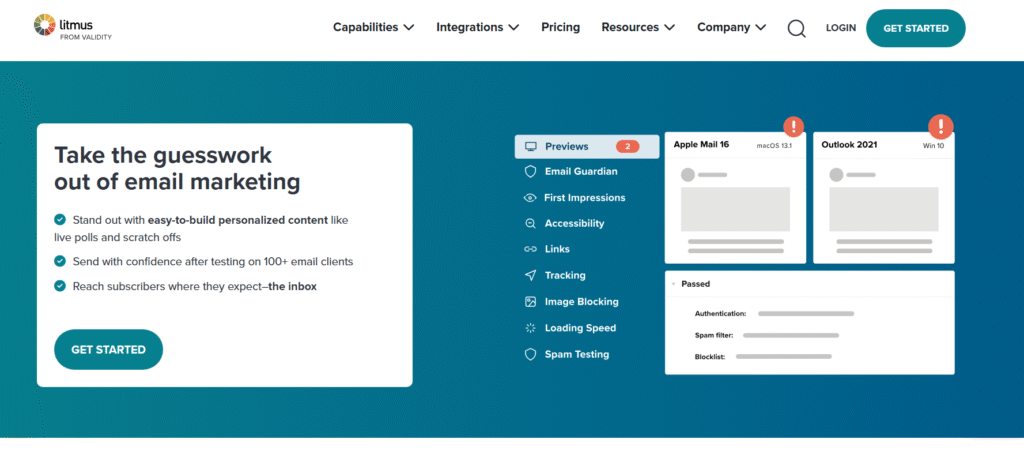
Task: Click the Win 10 label
Action: click(933, 146)
